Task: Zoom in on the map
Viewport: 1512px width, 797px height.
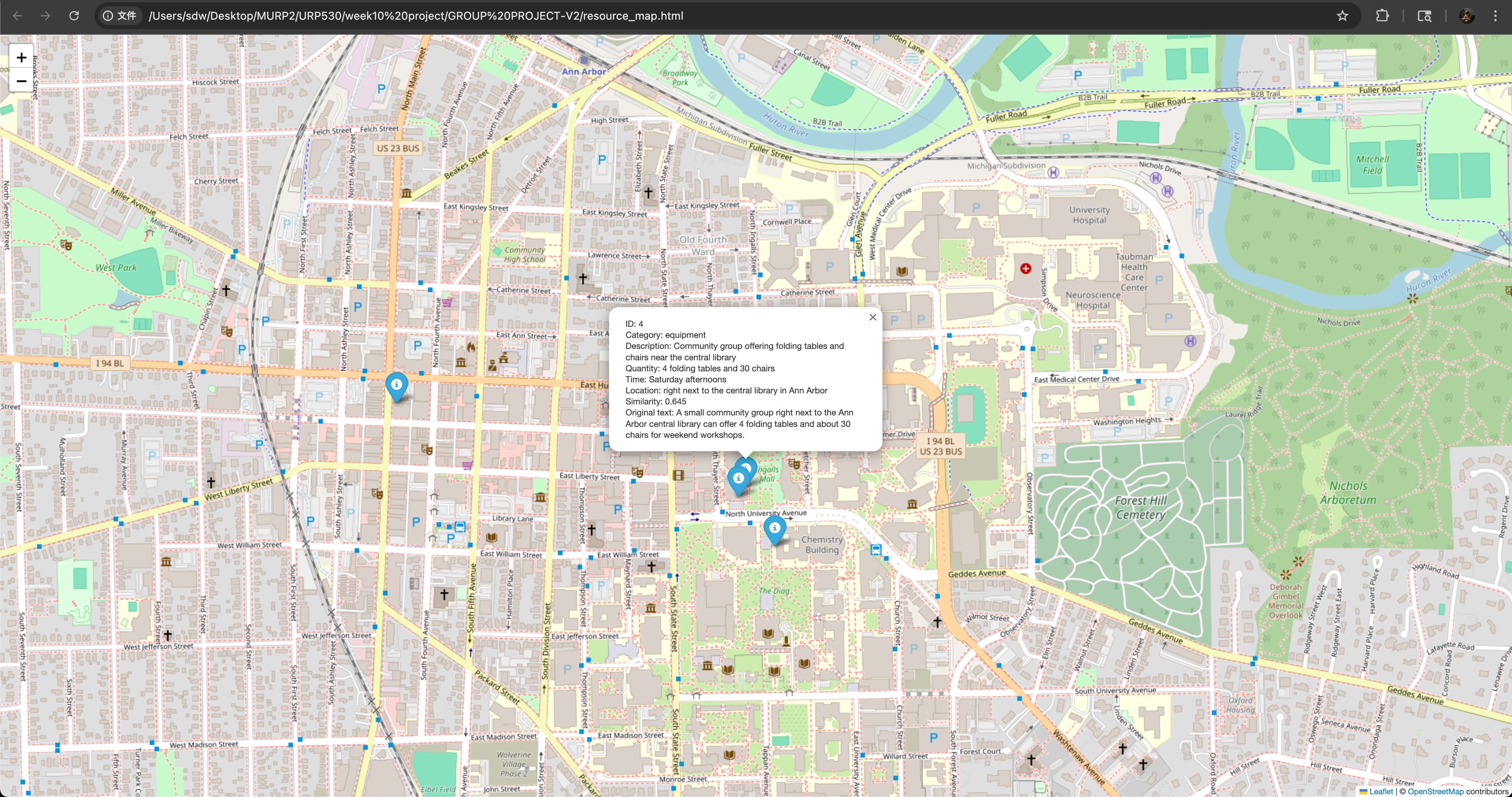Action: click(22, 57)
